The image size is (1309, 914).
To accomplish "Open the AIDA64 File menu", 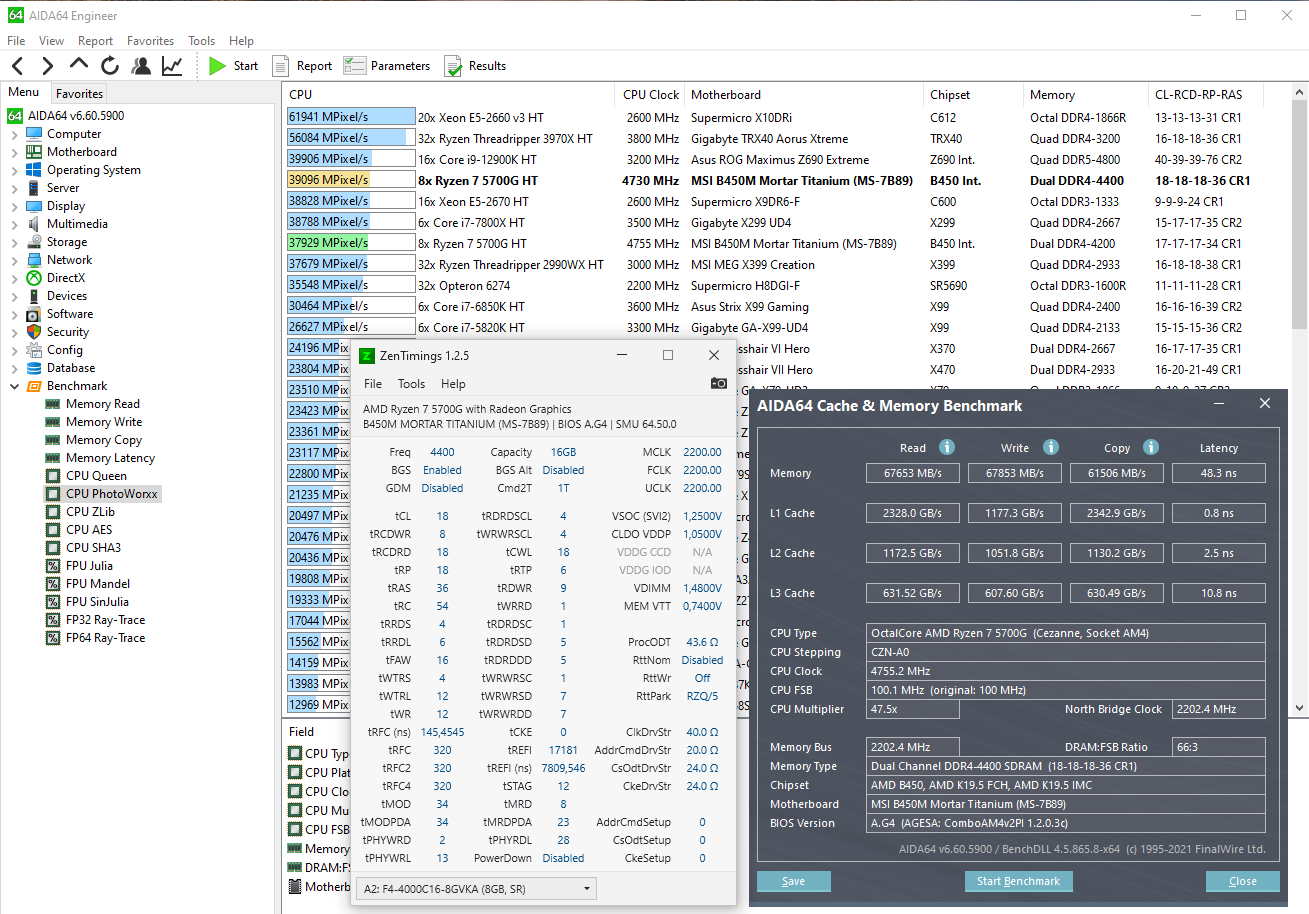I will pyautogui.click(x=16, y=41).
